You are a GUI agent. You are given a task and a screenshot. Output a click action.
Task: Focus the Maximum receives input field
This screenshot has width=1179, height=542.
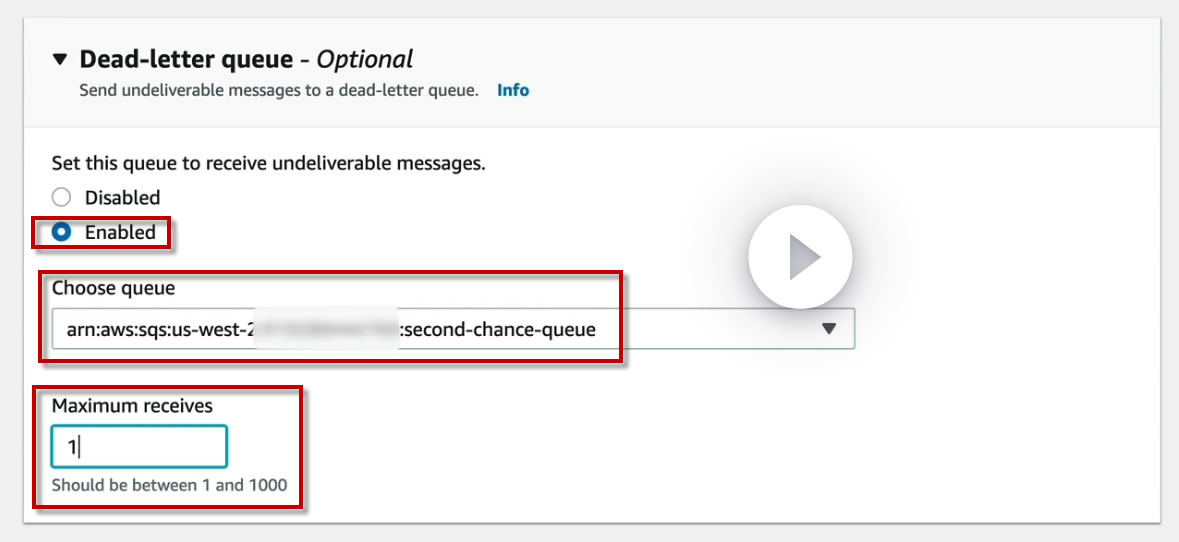pos(139,446)
